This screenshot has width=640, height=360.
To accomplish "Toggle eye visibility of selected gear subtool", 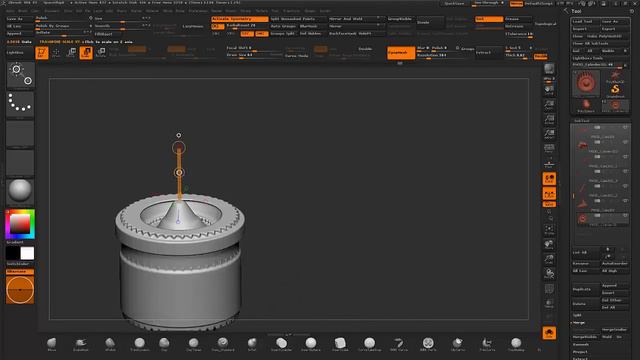I will tap(625, 215).
